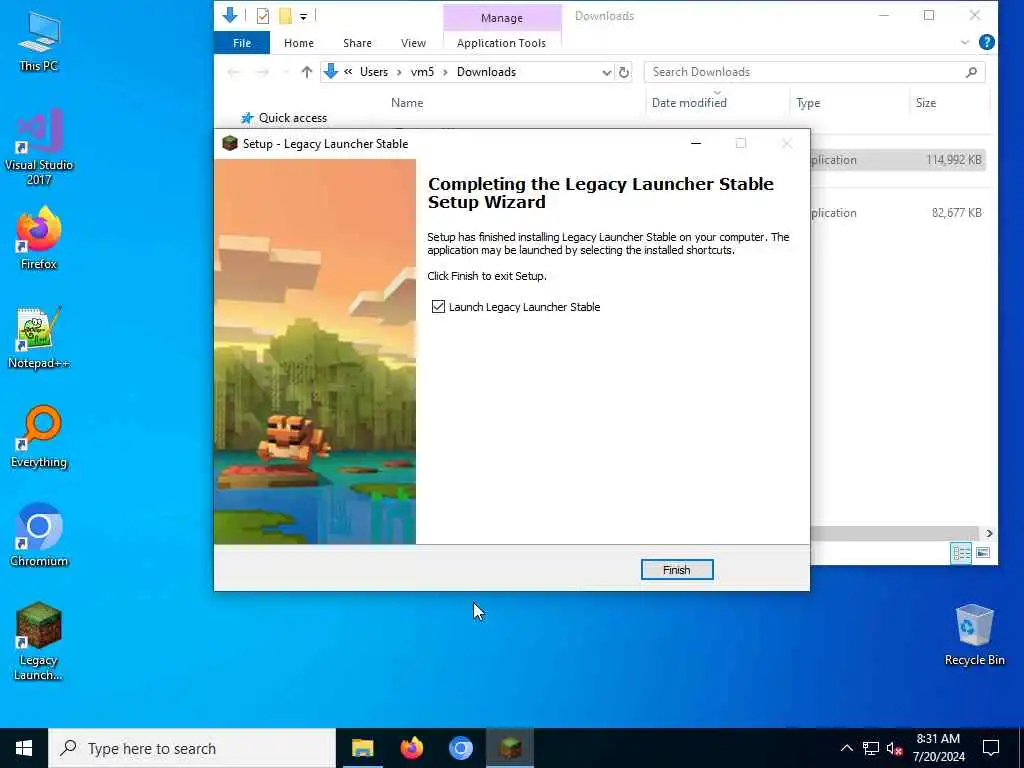Open Application Tools ribbon tab

click(501, 43)
